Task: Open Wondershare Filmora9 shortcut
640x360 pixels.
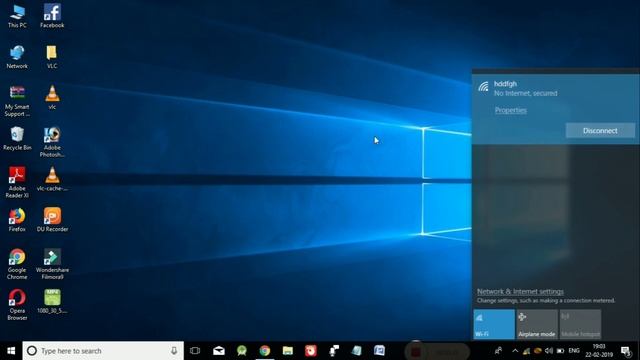Action: pyautogui.click(x=52, y=264)
